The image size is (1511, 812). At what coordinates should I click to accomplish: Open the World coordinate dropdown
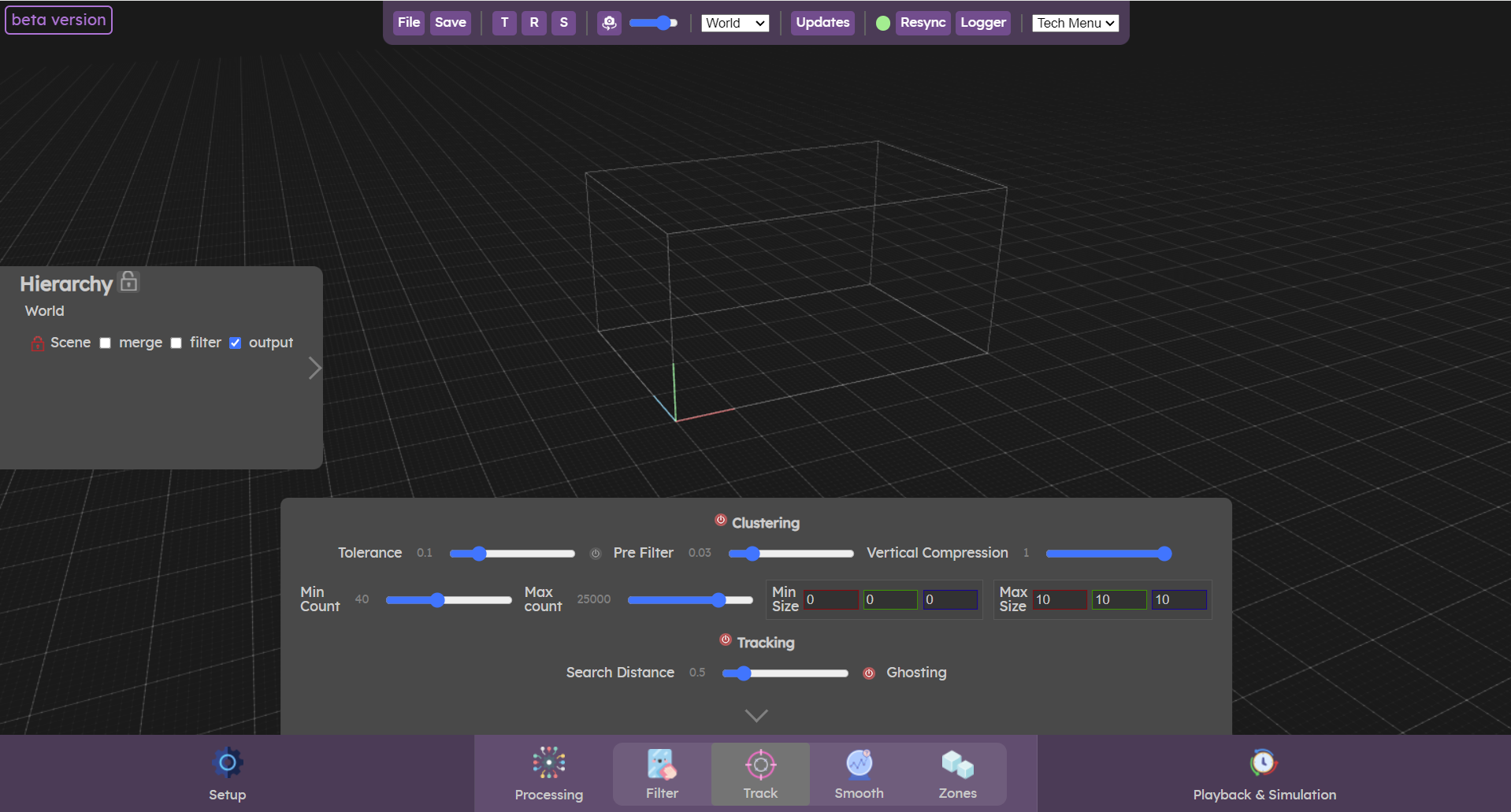coord(734,23)
